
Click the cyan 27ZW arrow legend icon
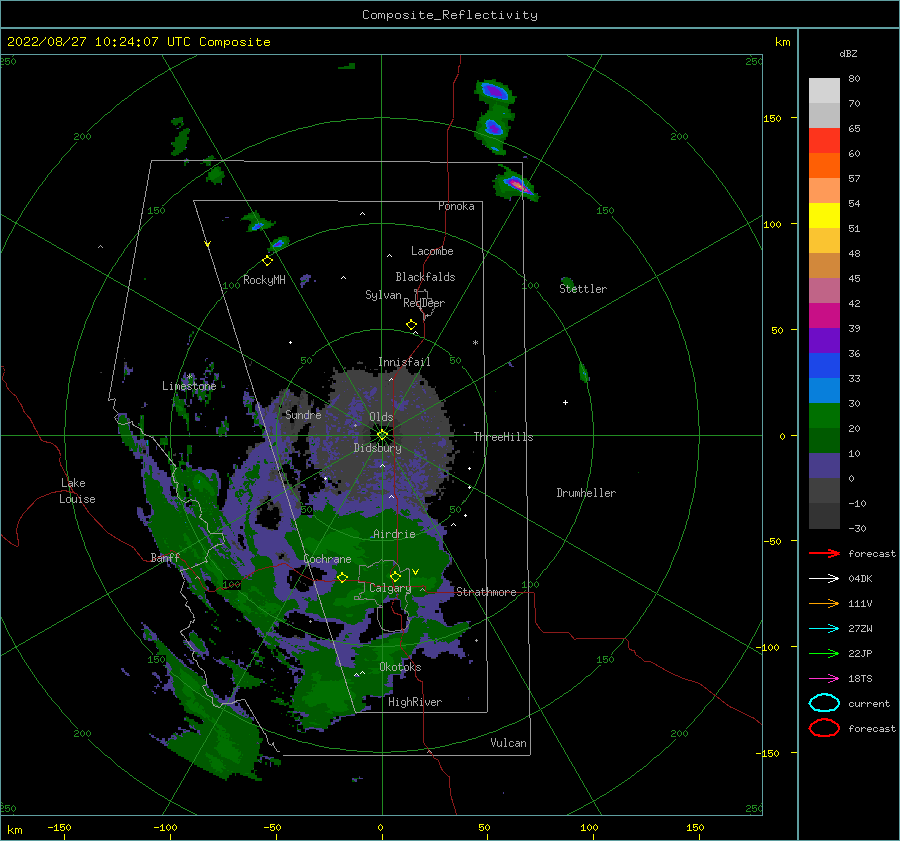tap(824, 629)
